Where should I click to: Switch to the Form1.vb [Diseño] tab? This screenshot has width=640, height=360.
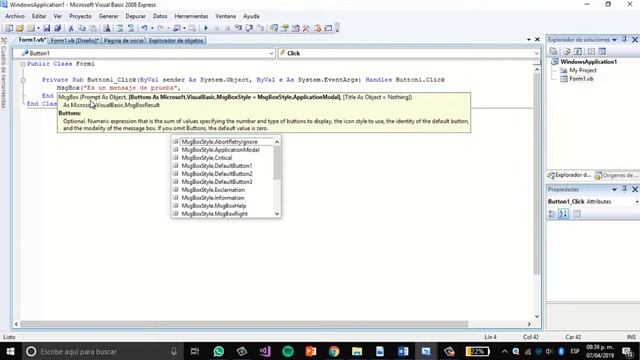click(75, 40)
